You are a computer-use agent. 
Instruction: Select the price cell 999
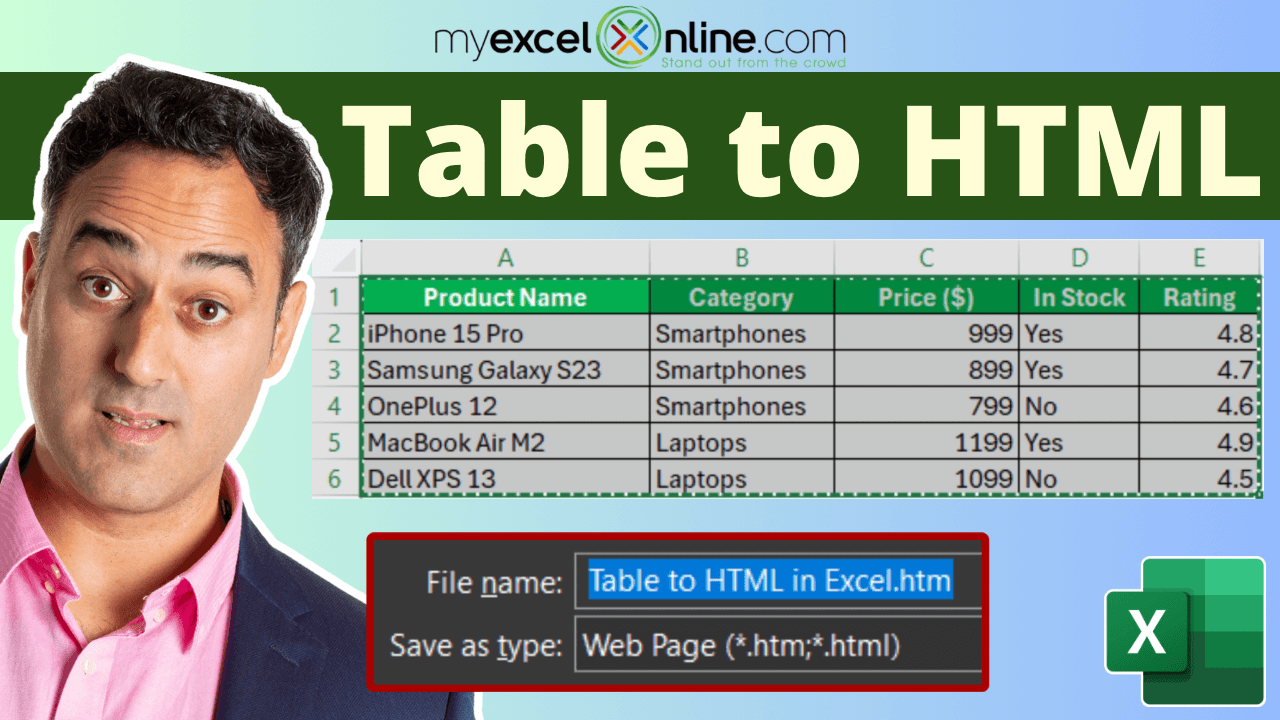pyautogui.click(x=926, y=333)
